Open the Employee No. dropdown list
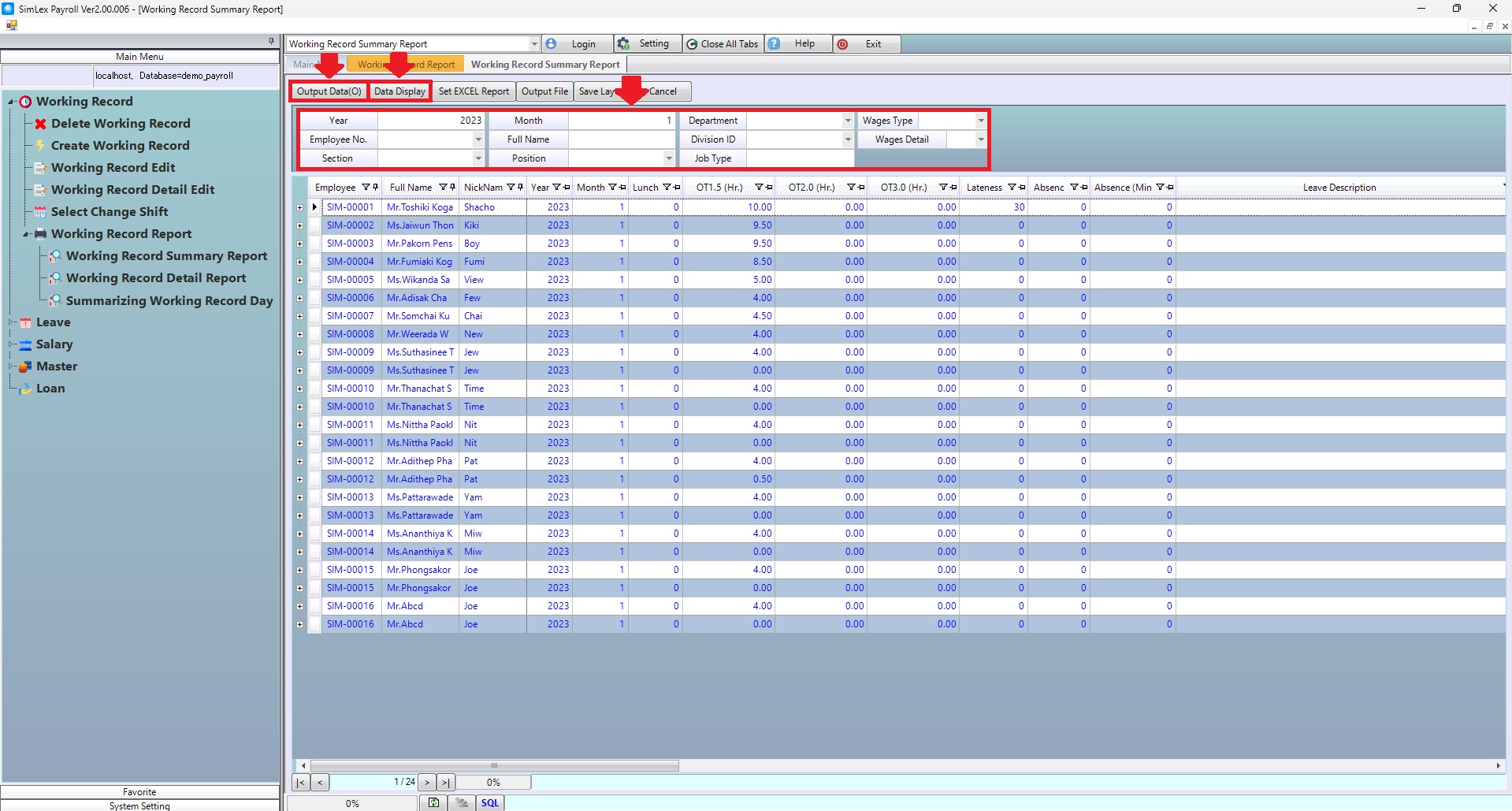1512x811 pixels. pos(478,140)
